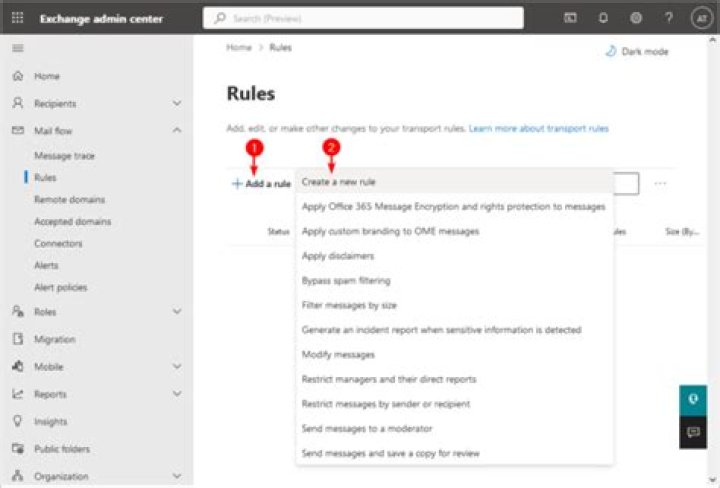Select Restrict managers and their direct reports
The height and width of the screenshot is (488, 720).
(x=455, y=379)
